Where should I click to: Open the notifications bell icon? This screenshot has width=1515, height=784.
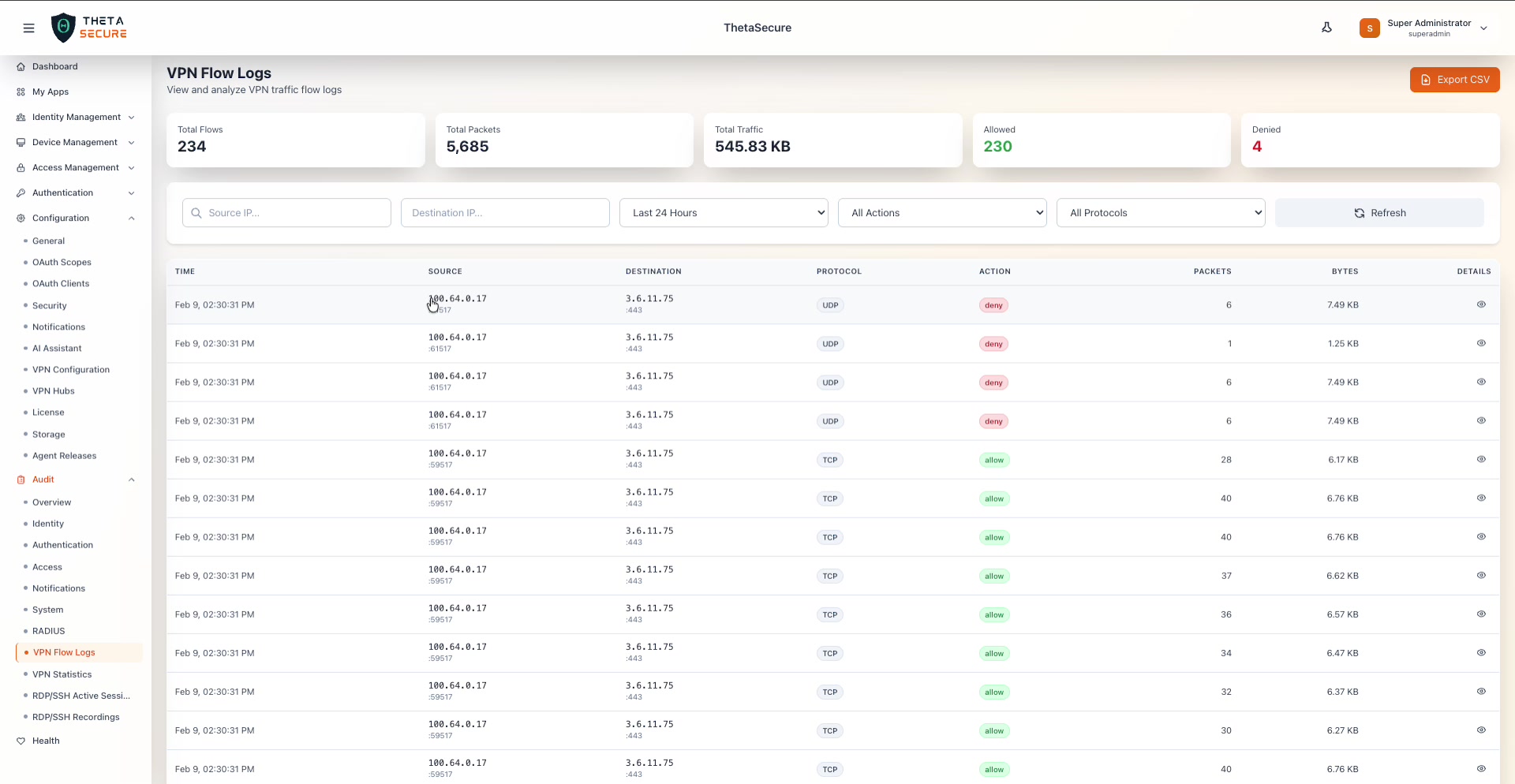click(1327, 28)
